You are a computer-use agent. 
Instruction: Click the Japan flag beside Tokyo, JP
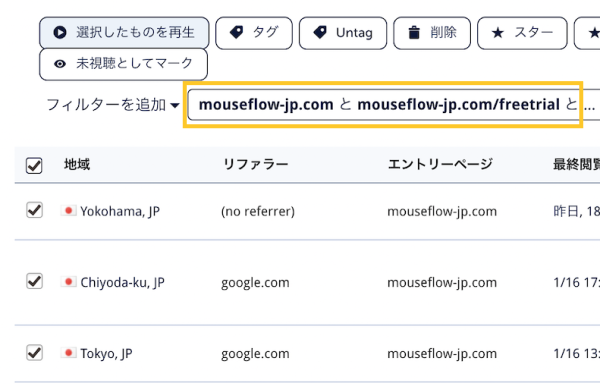click(x=68, y=353)
